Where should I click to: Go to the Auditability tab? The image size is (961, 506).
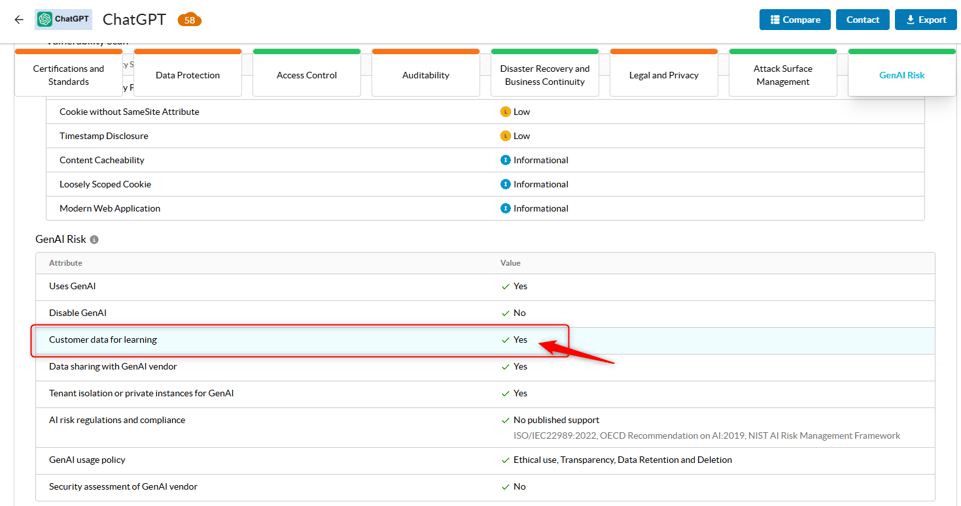[x=425, y=75]
